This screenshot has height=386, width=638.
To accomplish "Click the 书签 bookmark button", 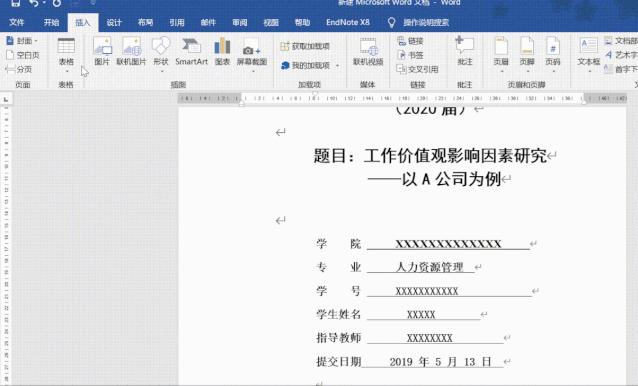I will (x=411, y=55).
